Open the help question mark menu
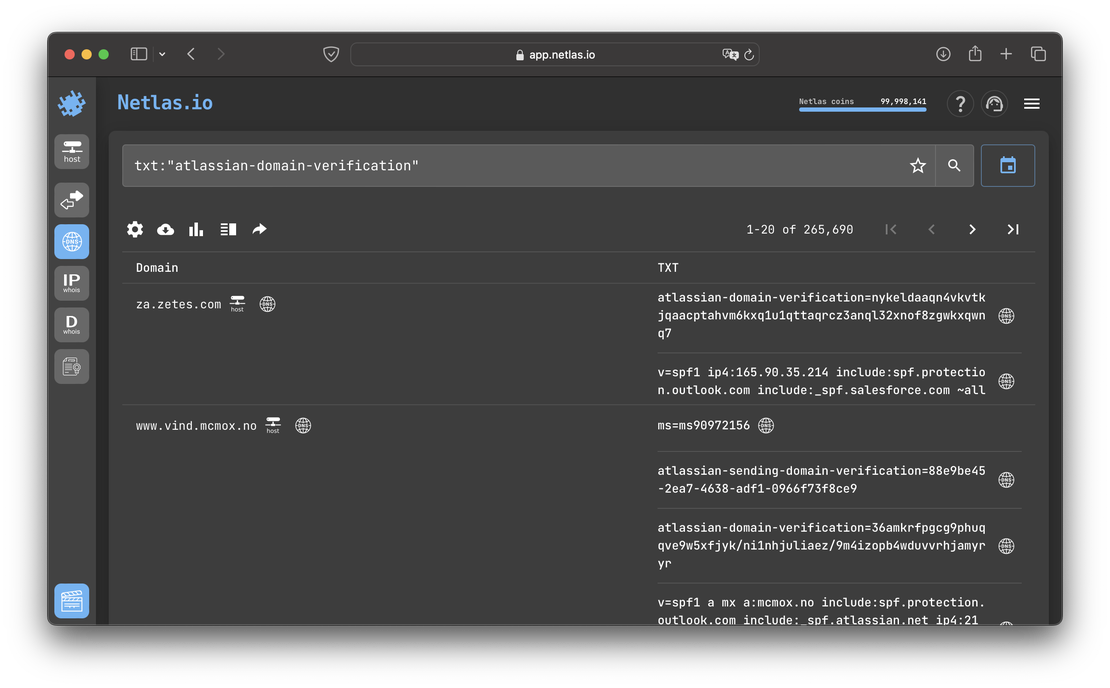 tap(960, 103)
